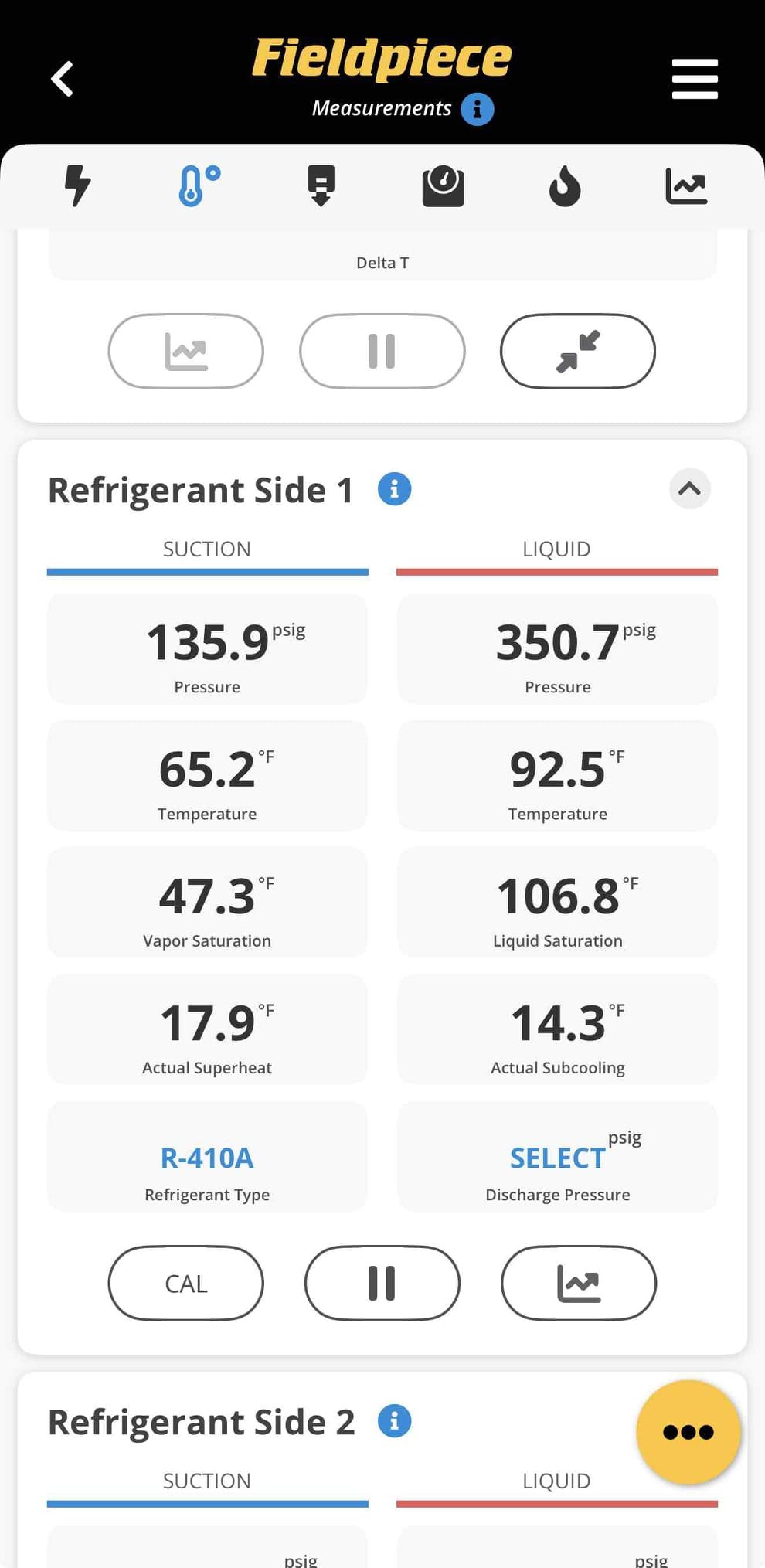This screenshot has width=765, height=1568.
Task: View info for Refrigerant Side 1
Action: tap(394, 489)
